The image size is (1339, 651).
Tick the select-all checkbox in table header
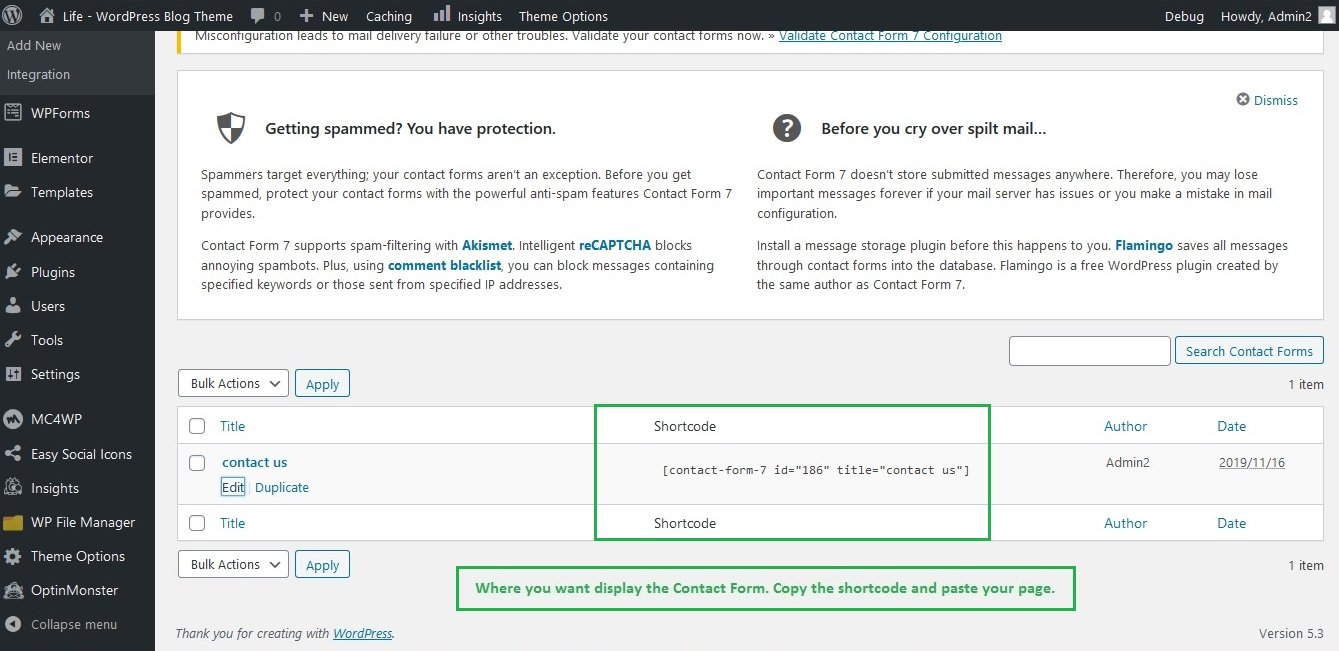197,426
